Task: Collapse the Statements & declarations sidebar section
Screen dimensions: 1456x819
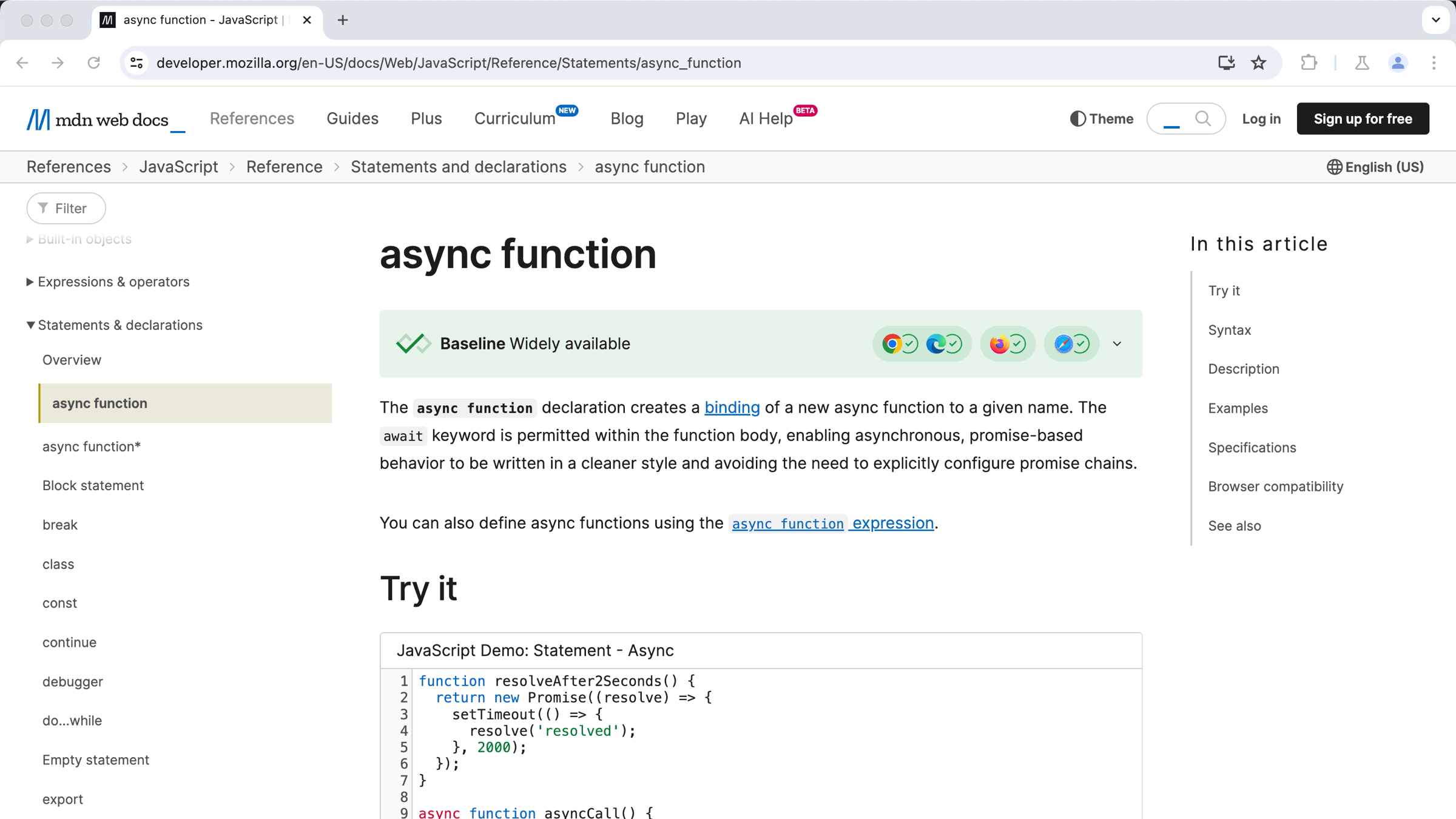Action: click(x=29, y=324)
